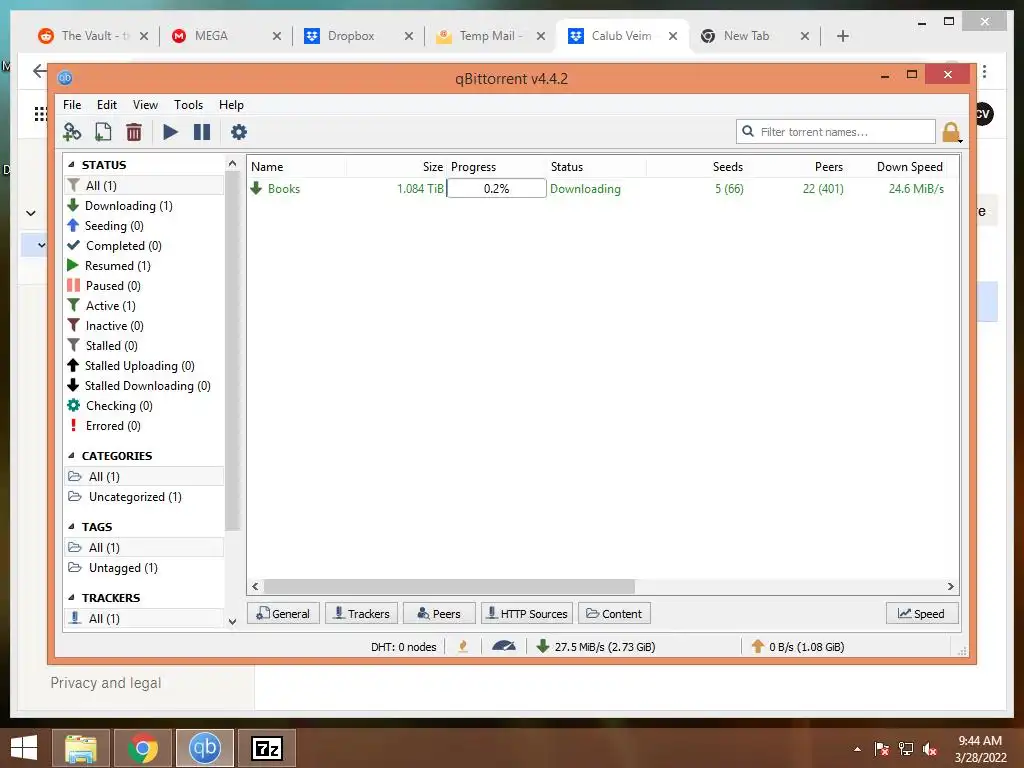Screen dimensions: 1024x768
Task: Sort by the Size column header
Action: 397,167
